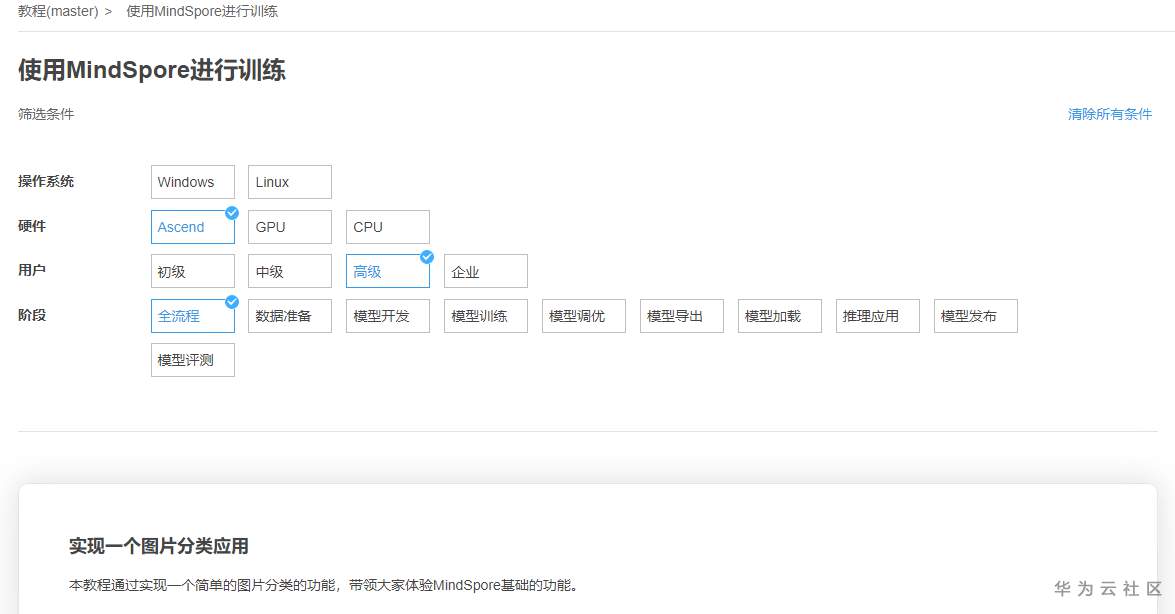Image resolution: width=1175 pixels, height=614 pixels.
Task: Select the Windows operating system filter
Action: coord(192,182)
